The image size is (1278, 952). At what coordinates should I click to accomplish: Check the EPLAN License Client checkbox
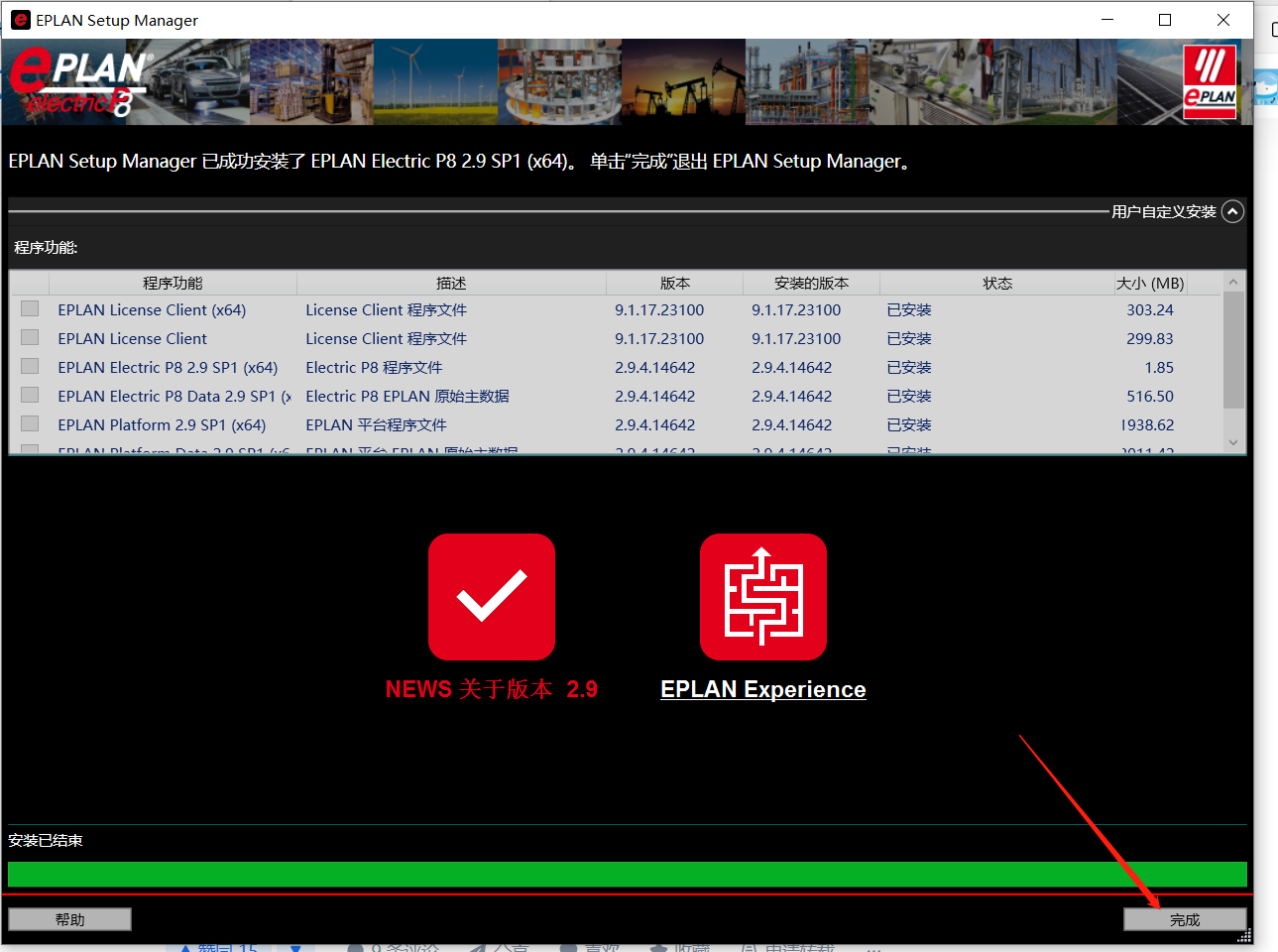(30, 337)
